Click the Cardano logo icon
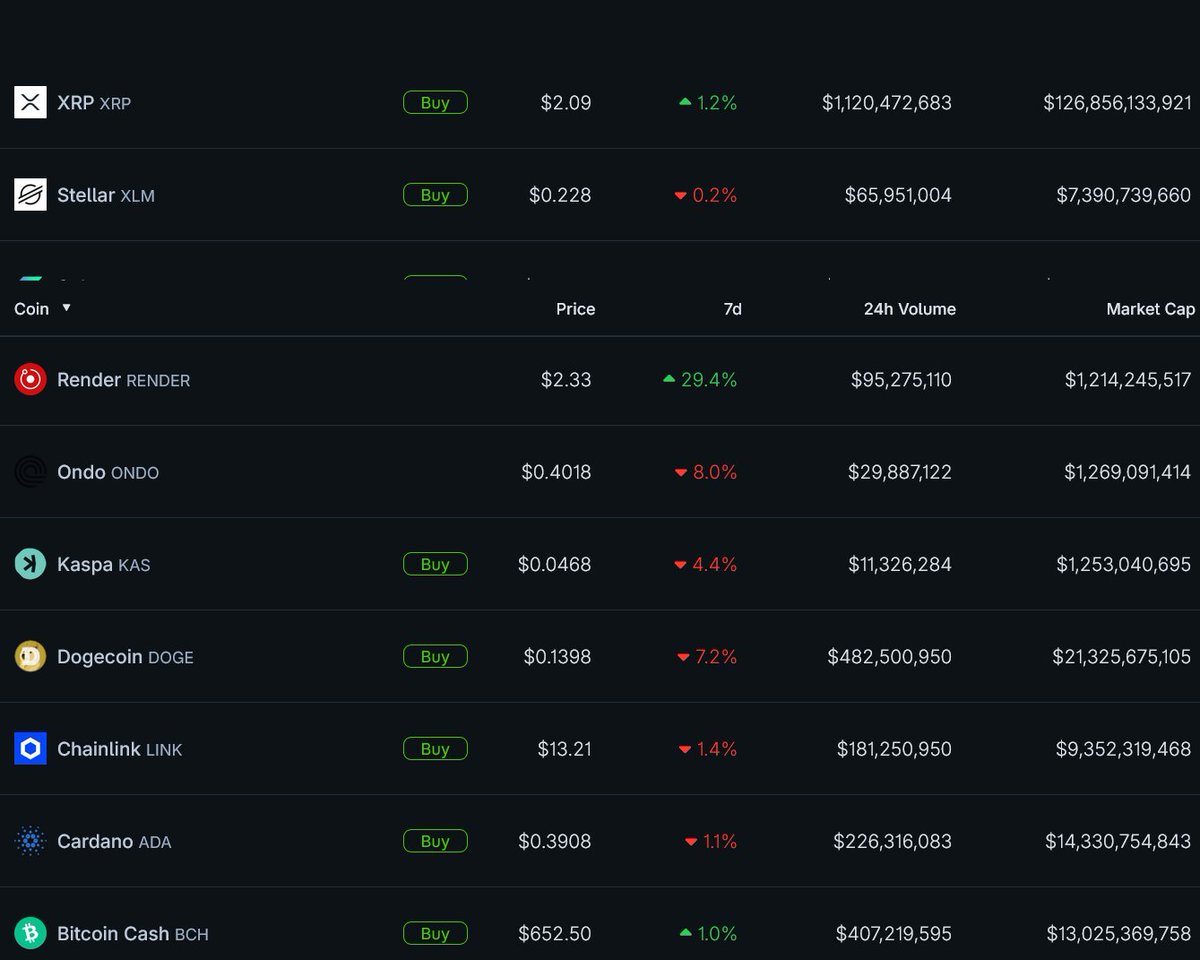 tap(30, 841)
